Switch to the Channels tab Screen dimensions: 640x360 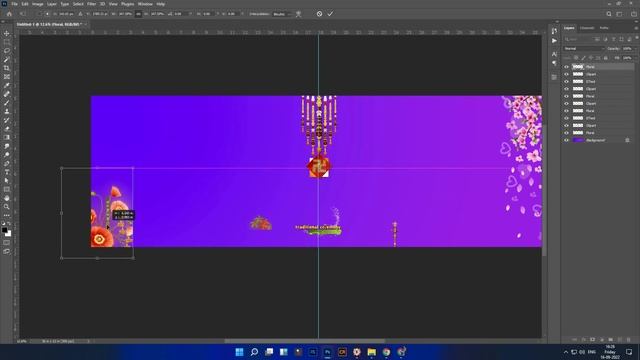(587, 28)
